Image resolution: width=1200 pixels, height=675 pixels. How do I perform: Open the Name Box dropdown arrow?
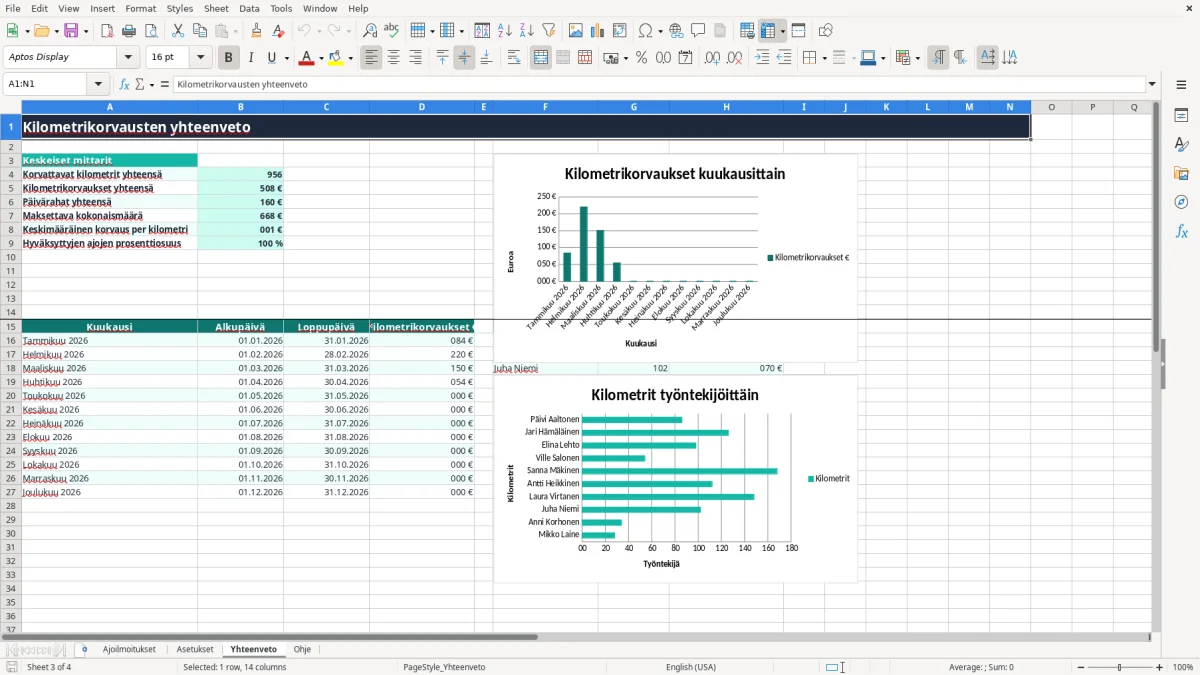click(98, 85)
